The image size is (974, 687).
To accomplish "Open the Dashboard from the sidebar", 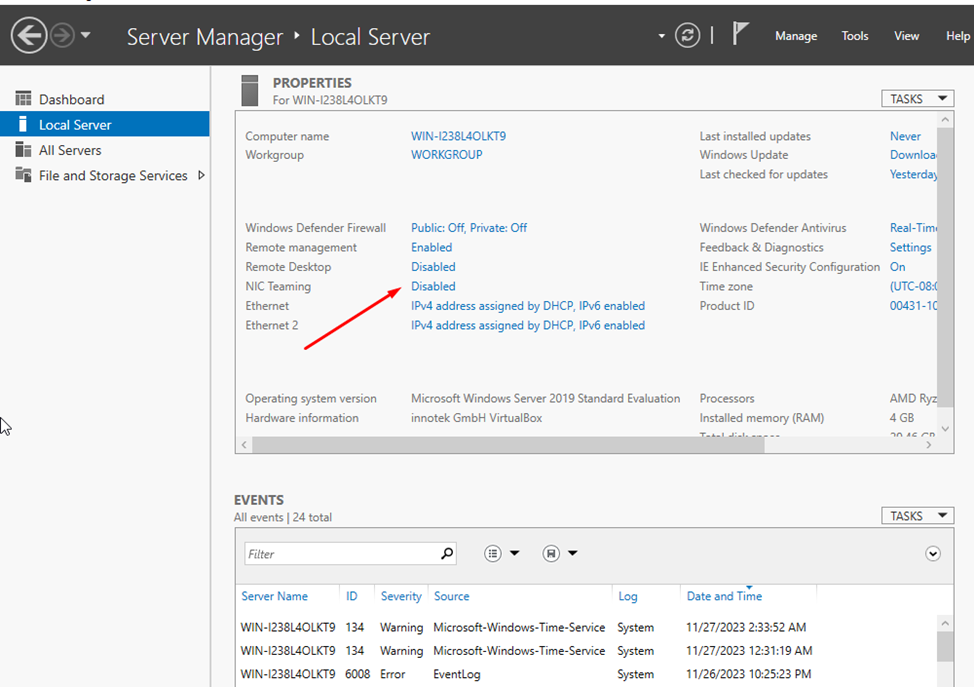I will click(x=72, y=99).
